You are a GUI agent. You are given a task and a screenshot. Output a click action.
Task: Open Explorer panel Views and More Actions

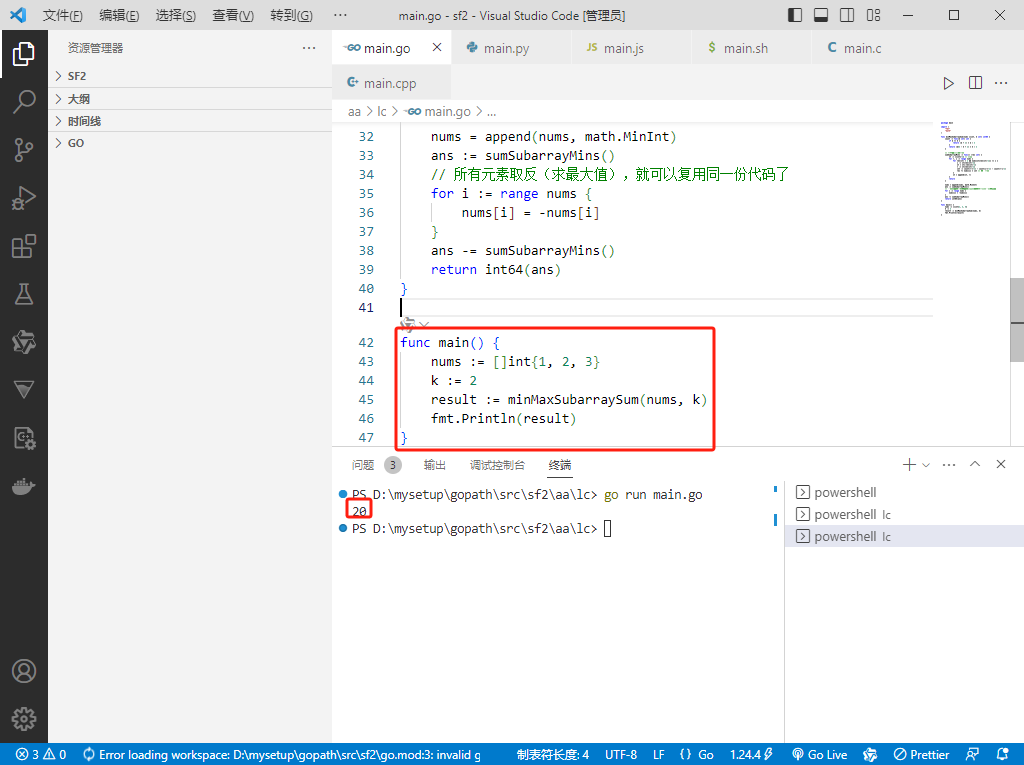tap(309, 48)
